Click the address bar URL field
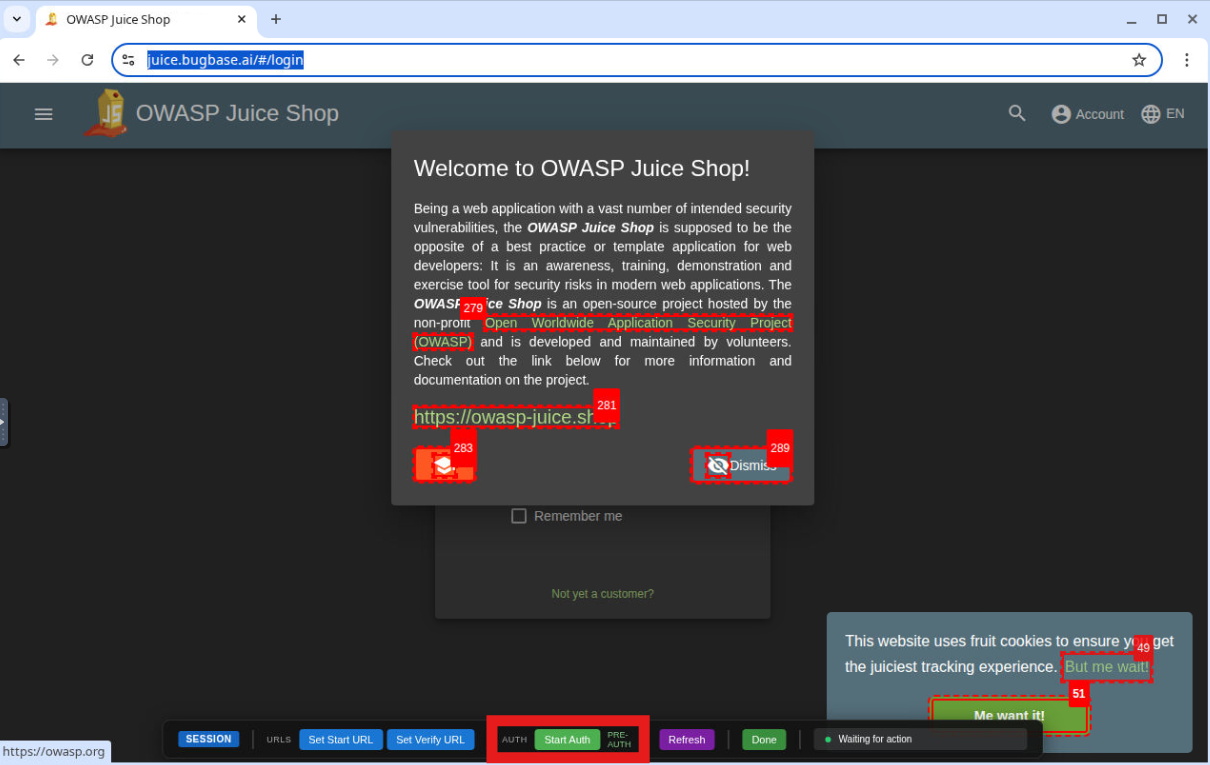The height and width of the screenshot is (765, 1210). pyautogui.click(x=640, y=60)
